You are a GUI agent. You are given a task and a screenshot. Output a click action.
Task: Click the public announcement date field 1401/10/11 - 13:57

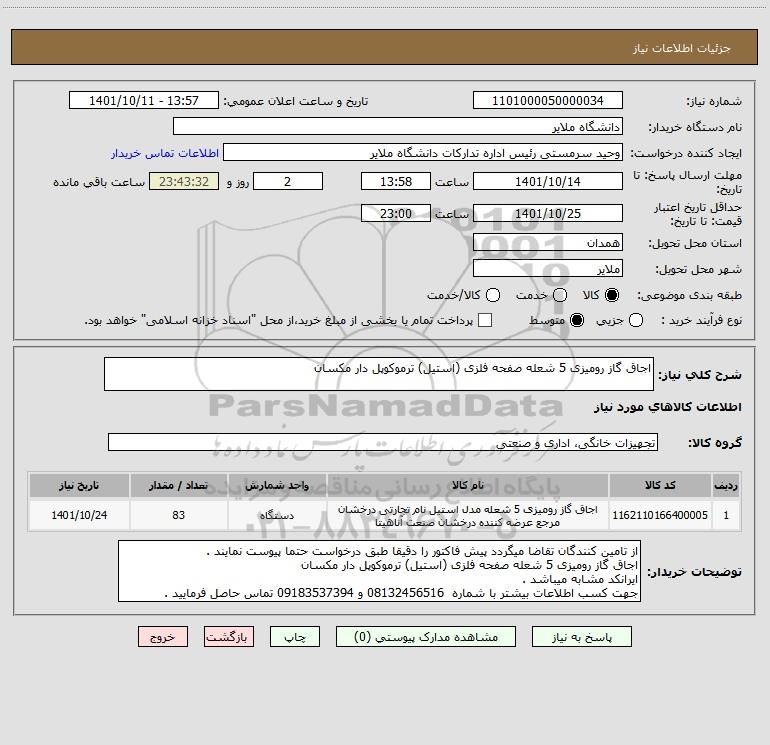tap(143, 101)
